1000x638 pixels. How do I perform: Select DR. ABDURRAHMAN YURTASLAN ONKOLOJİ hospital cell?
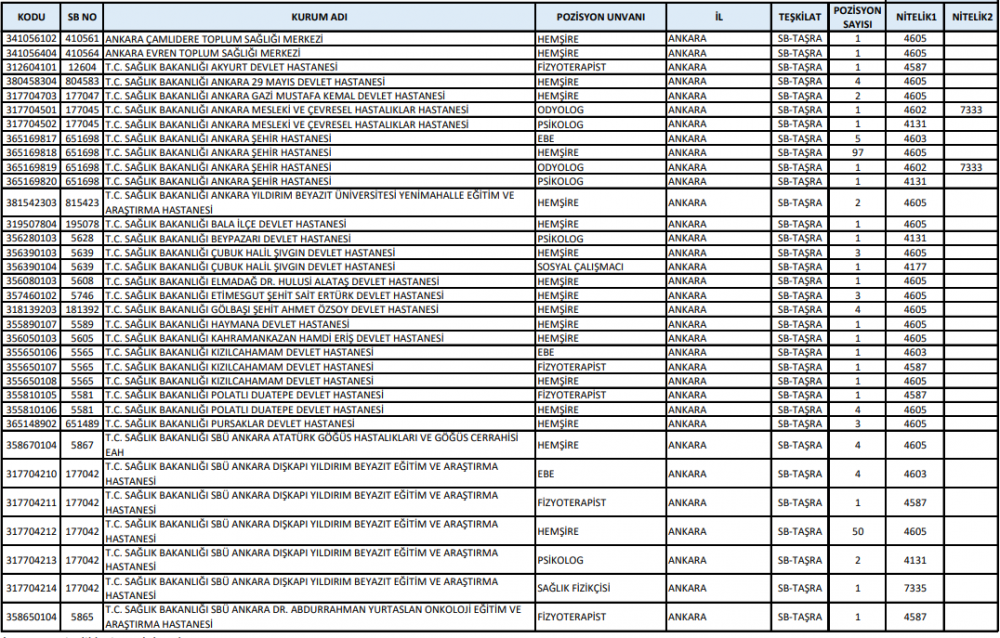click(319, 617)
